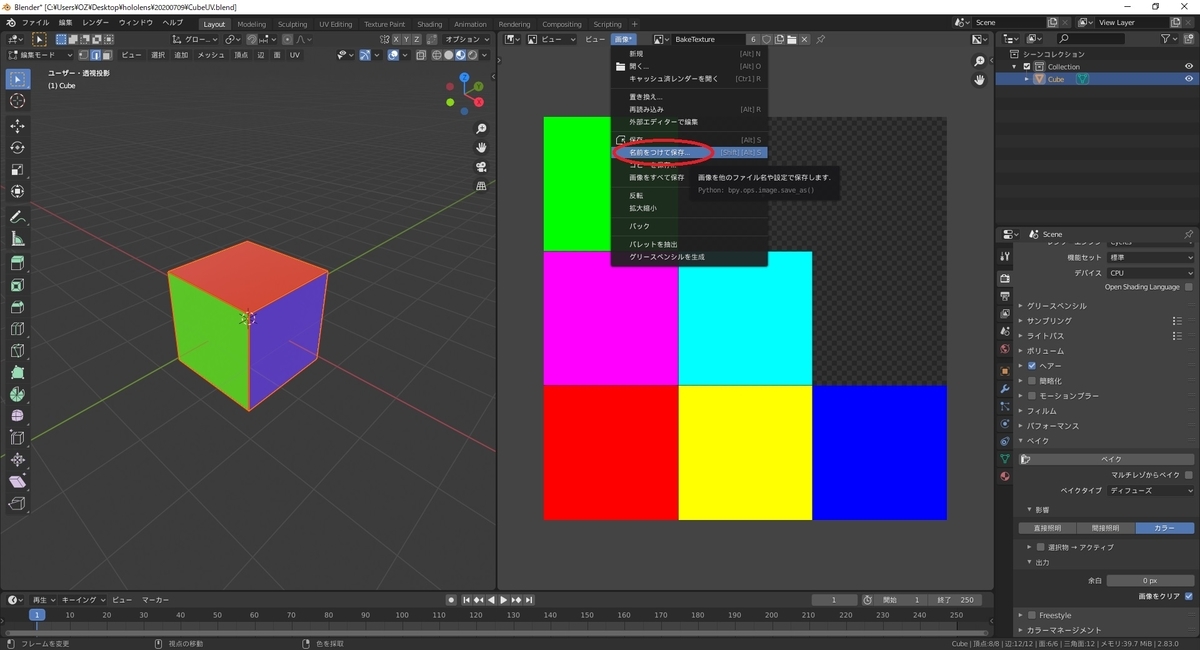Click the 3D viewport pan hand icon
This screenshot has height=650, width=1200.
(481, 147)
